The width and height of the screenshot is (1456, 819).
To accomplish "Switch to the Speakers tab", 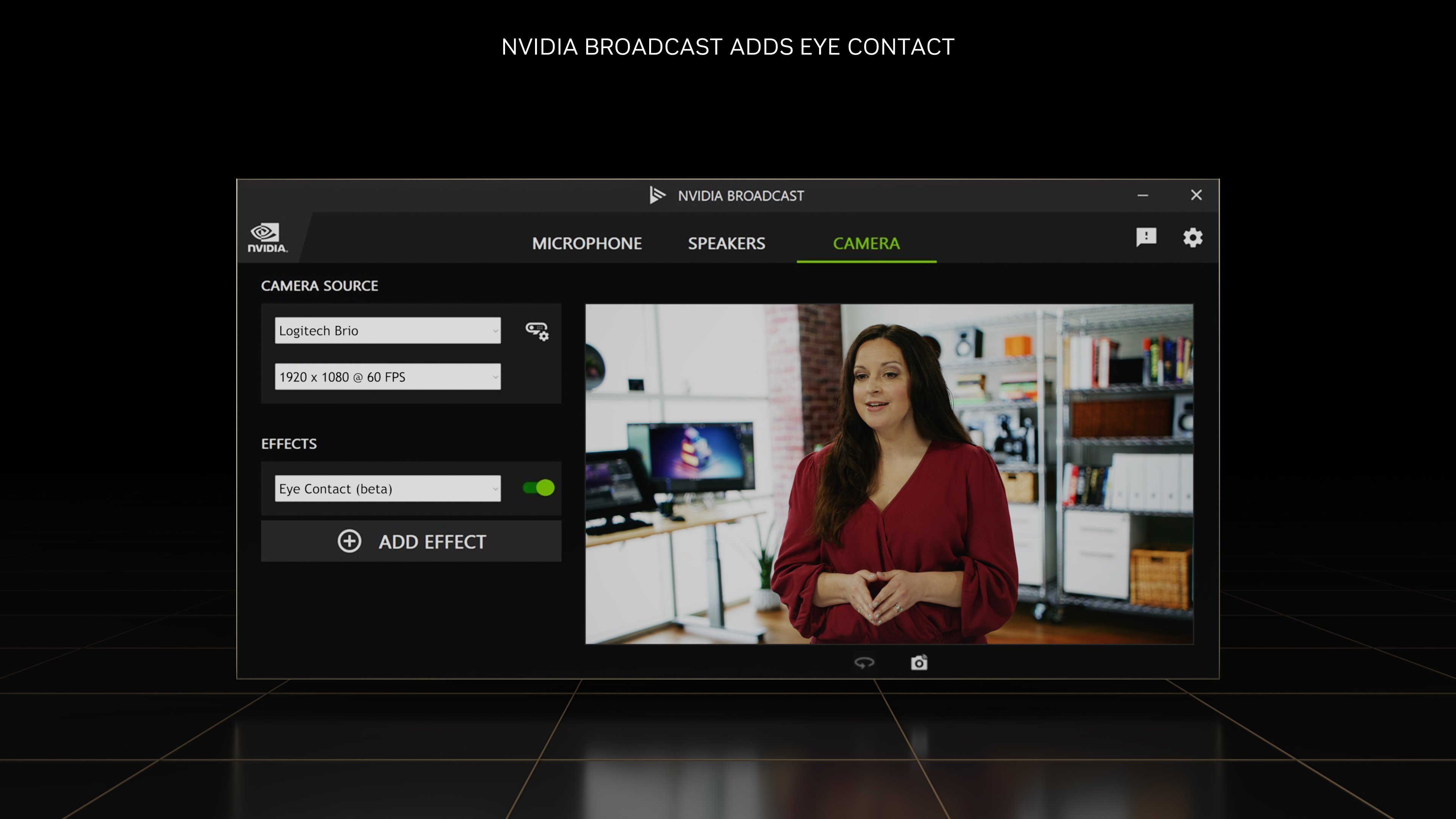I will point(726,243).
